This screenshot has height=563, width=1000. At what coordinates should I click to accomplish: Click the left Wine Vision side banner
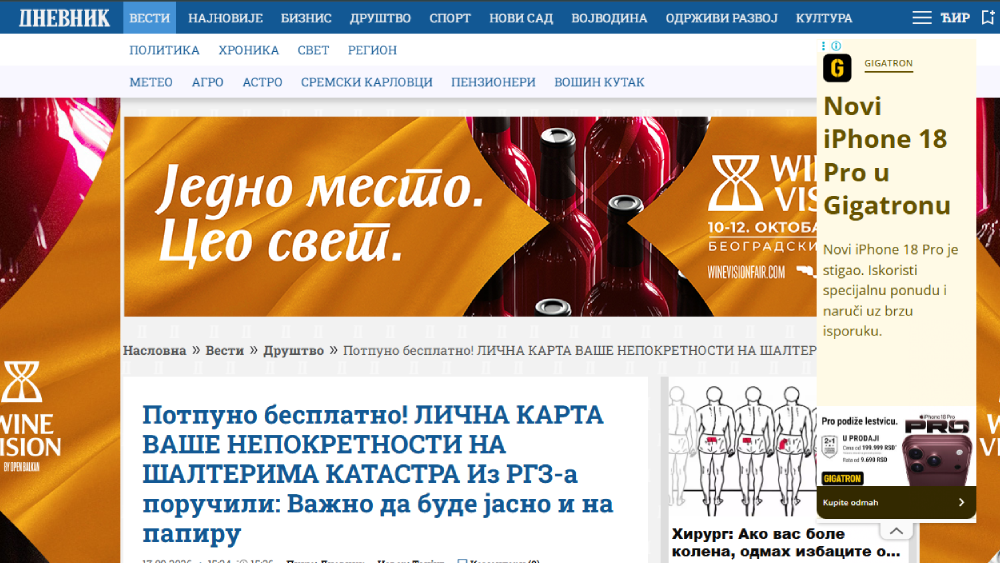(x=60, y=330)
